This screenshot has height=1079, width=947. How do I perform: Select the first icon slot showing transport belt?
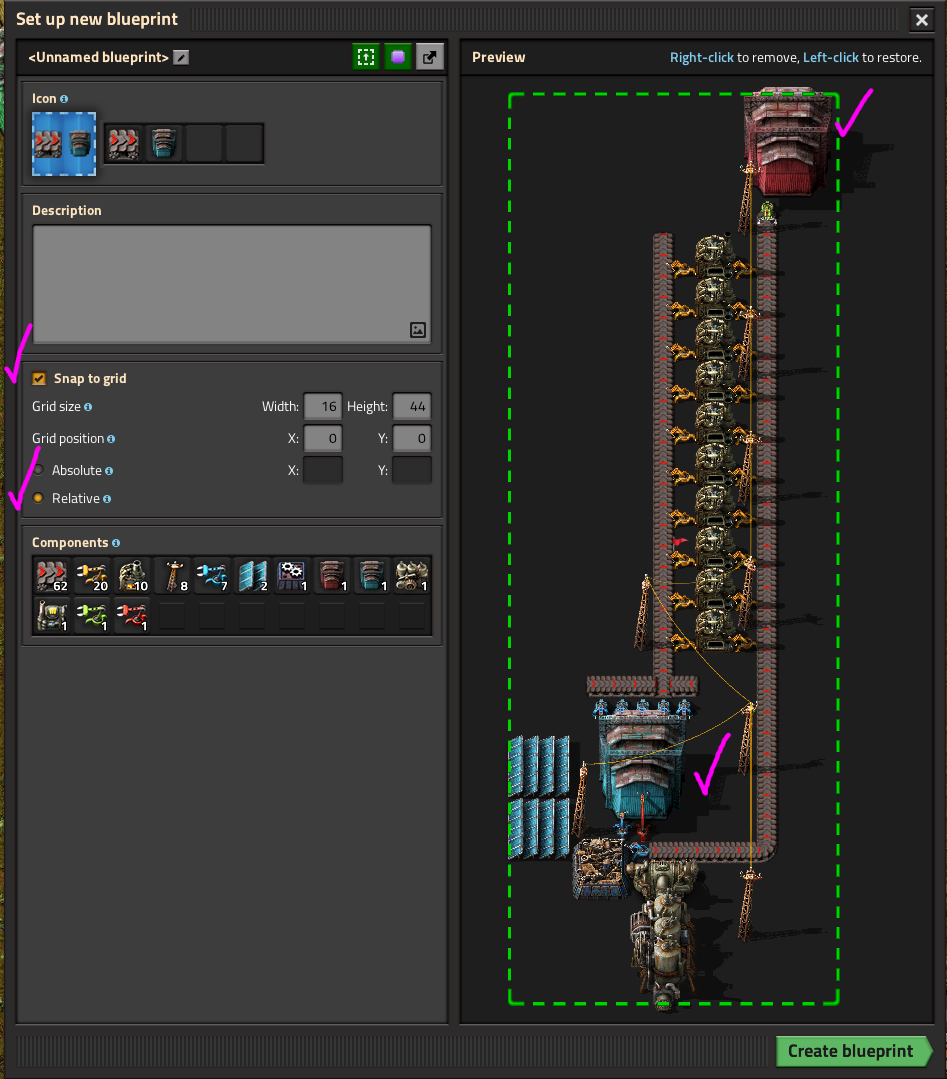tap(124, 144)
